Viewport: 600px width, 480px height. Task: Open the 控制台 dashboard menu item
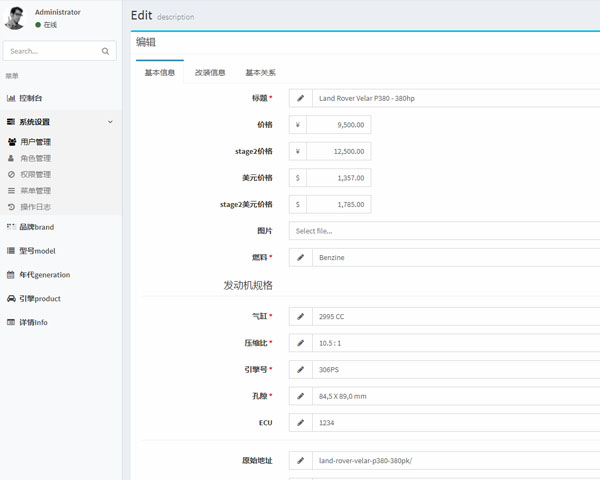30,98
